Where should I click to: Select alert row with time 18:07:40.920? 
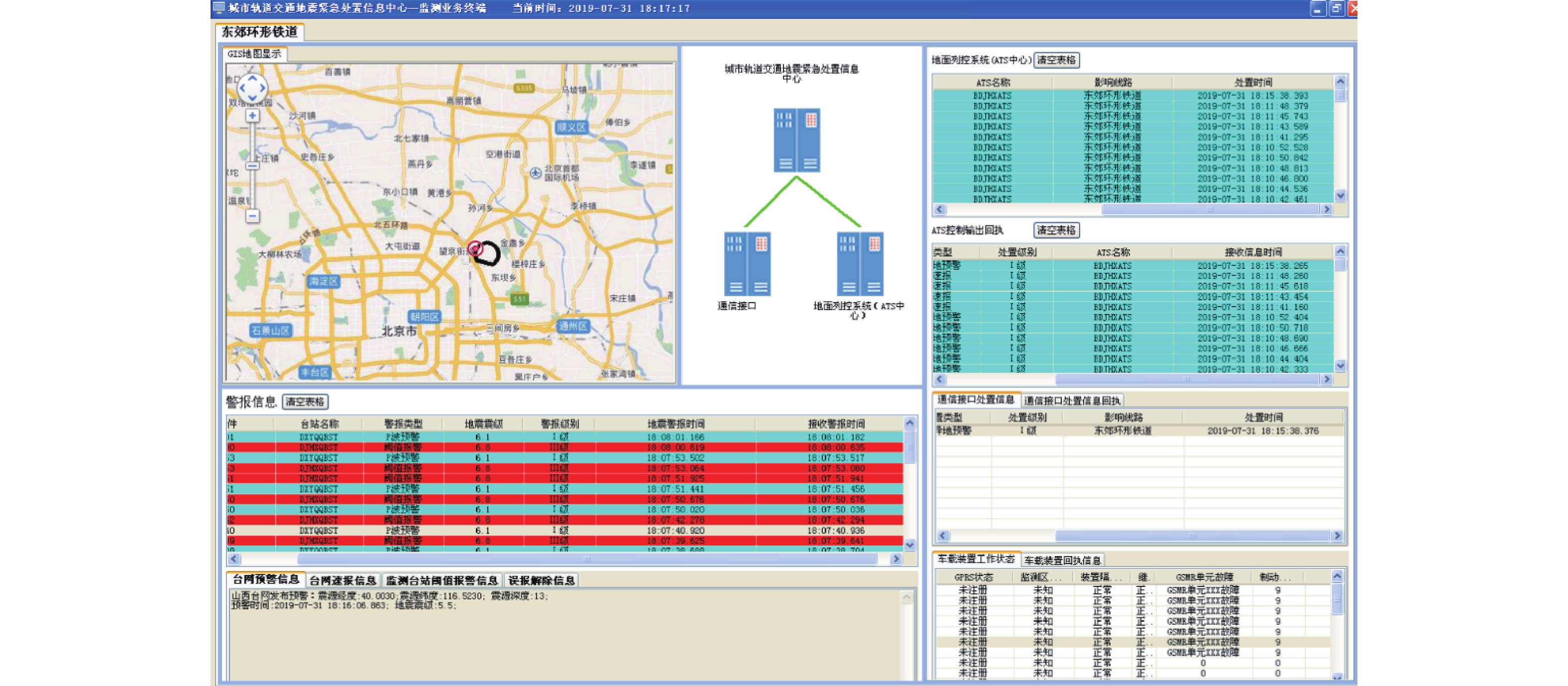click(565, 531)
